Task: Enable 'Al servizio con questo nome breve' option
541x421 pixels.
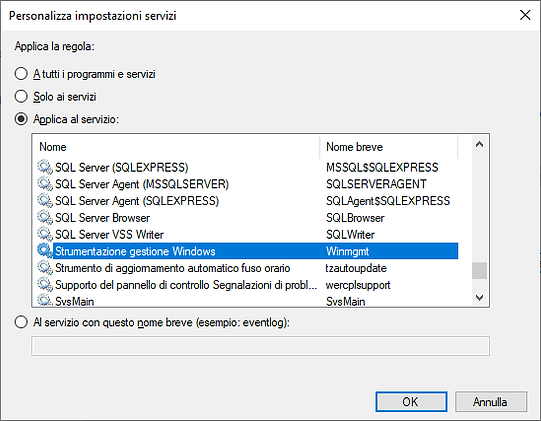Action: 21,322
